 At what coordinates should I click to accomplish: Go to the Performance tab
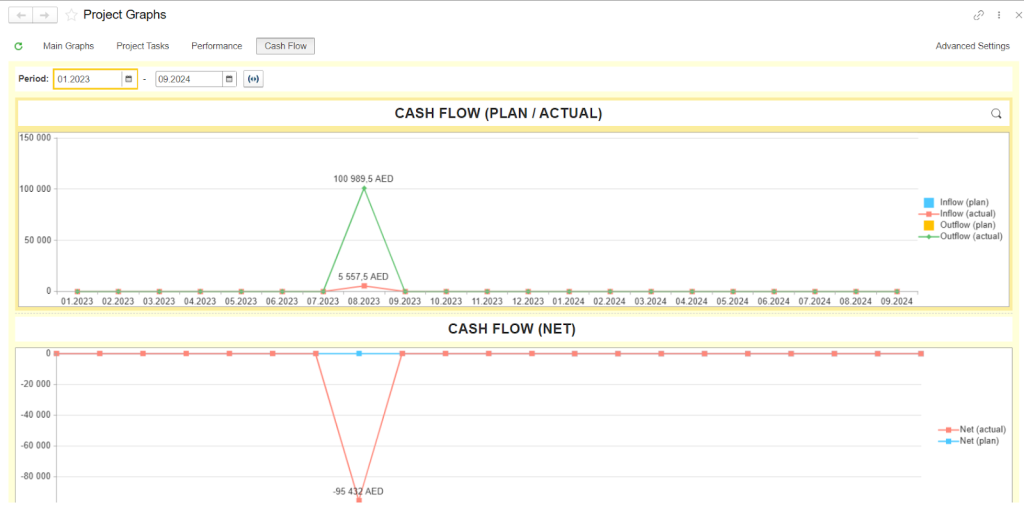(x=216, y=46)
